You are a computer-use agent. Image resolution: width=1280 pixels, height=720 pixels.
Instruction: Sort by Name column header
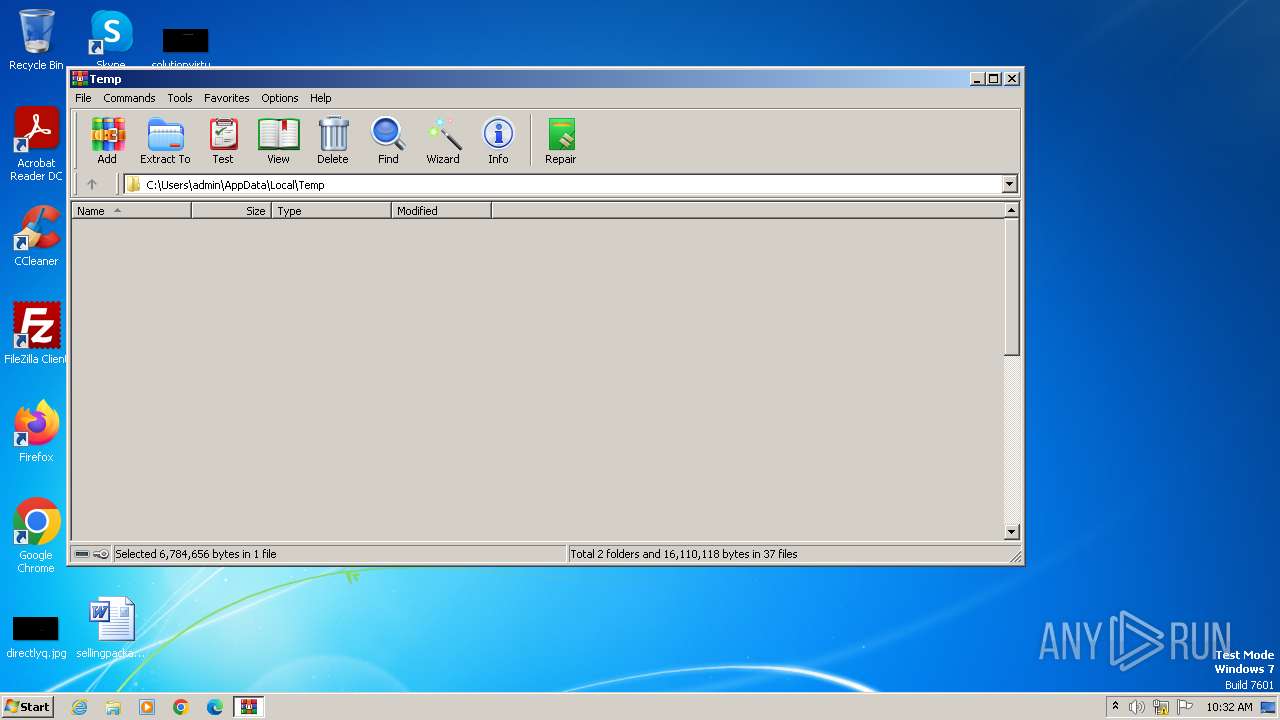pyautogui.click(x=131, y=211)
